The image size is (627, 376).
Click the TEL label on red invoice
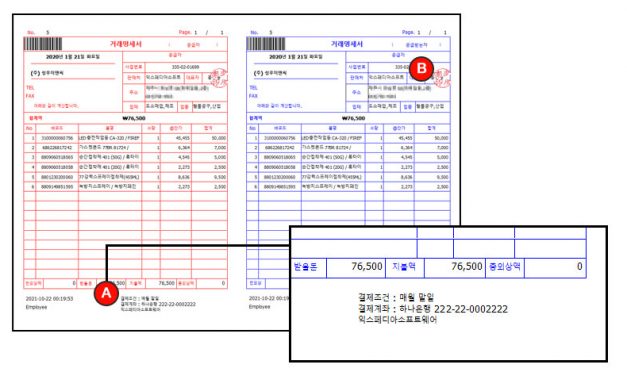[x=30, y=88]
